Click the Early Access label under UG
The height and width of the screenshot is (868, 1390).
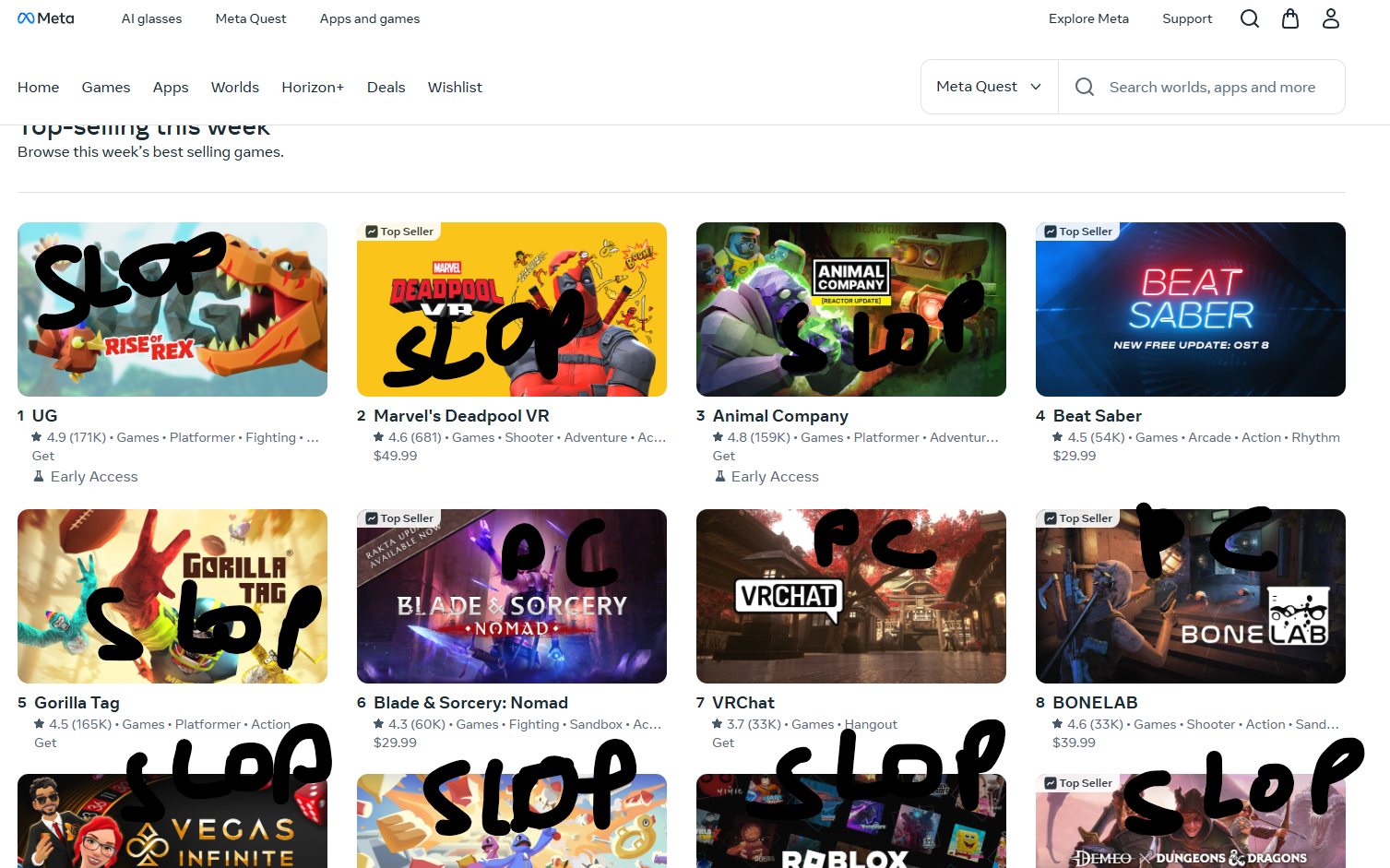click(x=94, y=477)
